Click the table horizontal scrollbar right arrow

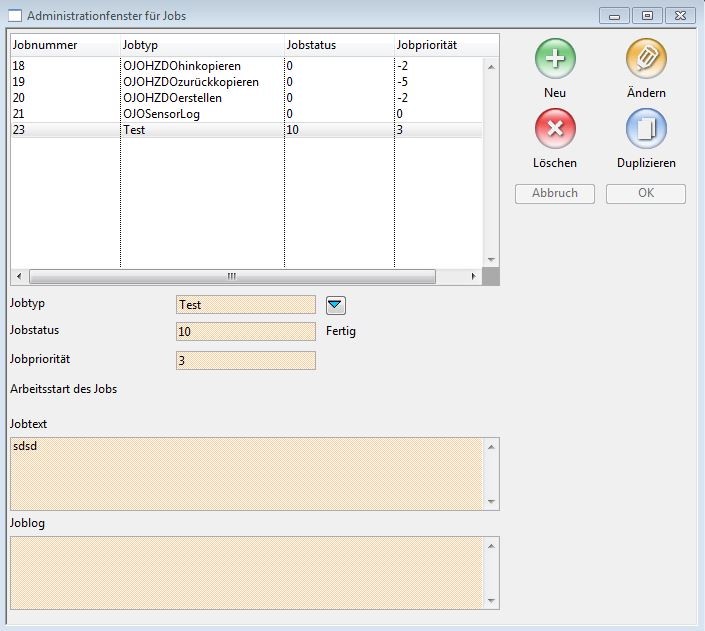[x=474, y=276]
